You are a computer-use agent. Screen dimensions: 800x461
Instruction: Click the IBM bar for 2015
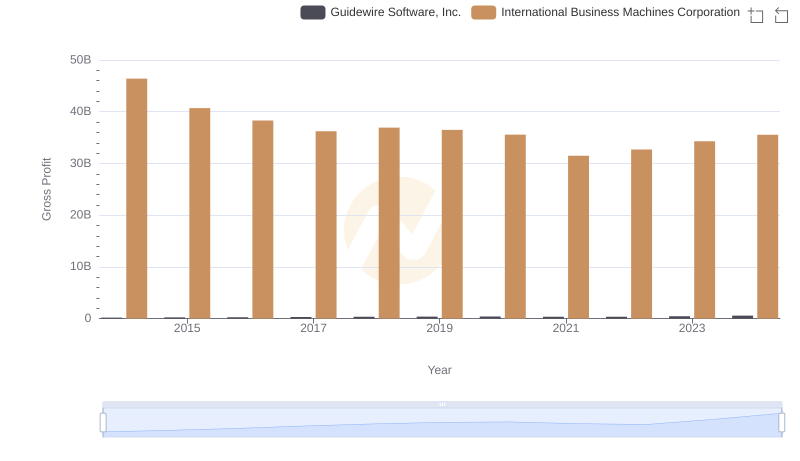click(x=199, y=213)
